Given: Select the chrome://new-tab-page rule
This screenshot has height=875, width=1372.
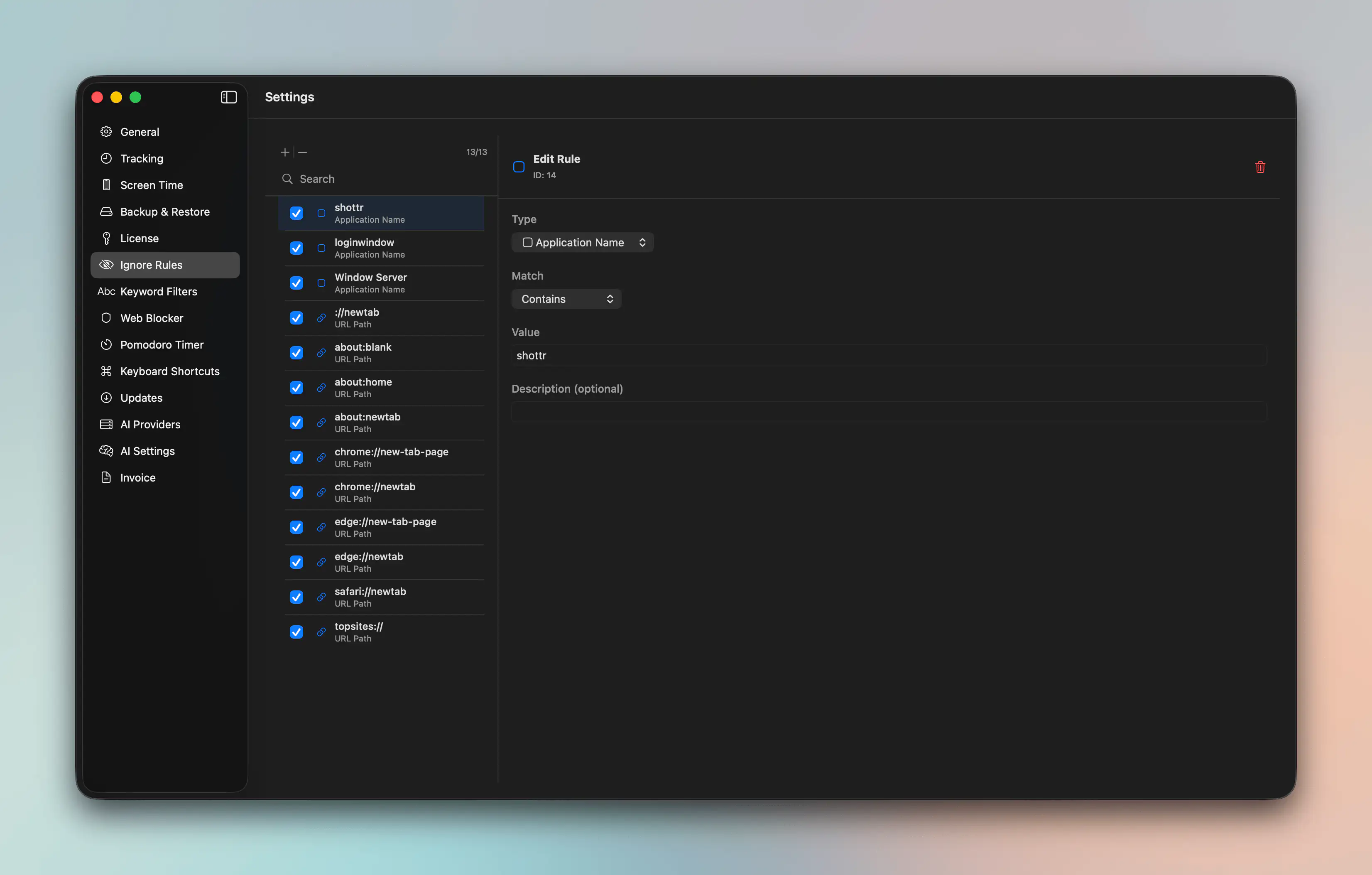Looking at the screenshot, I should pos(383,457).
